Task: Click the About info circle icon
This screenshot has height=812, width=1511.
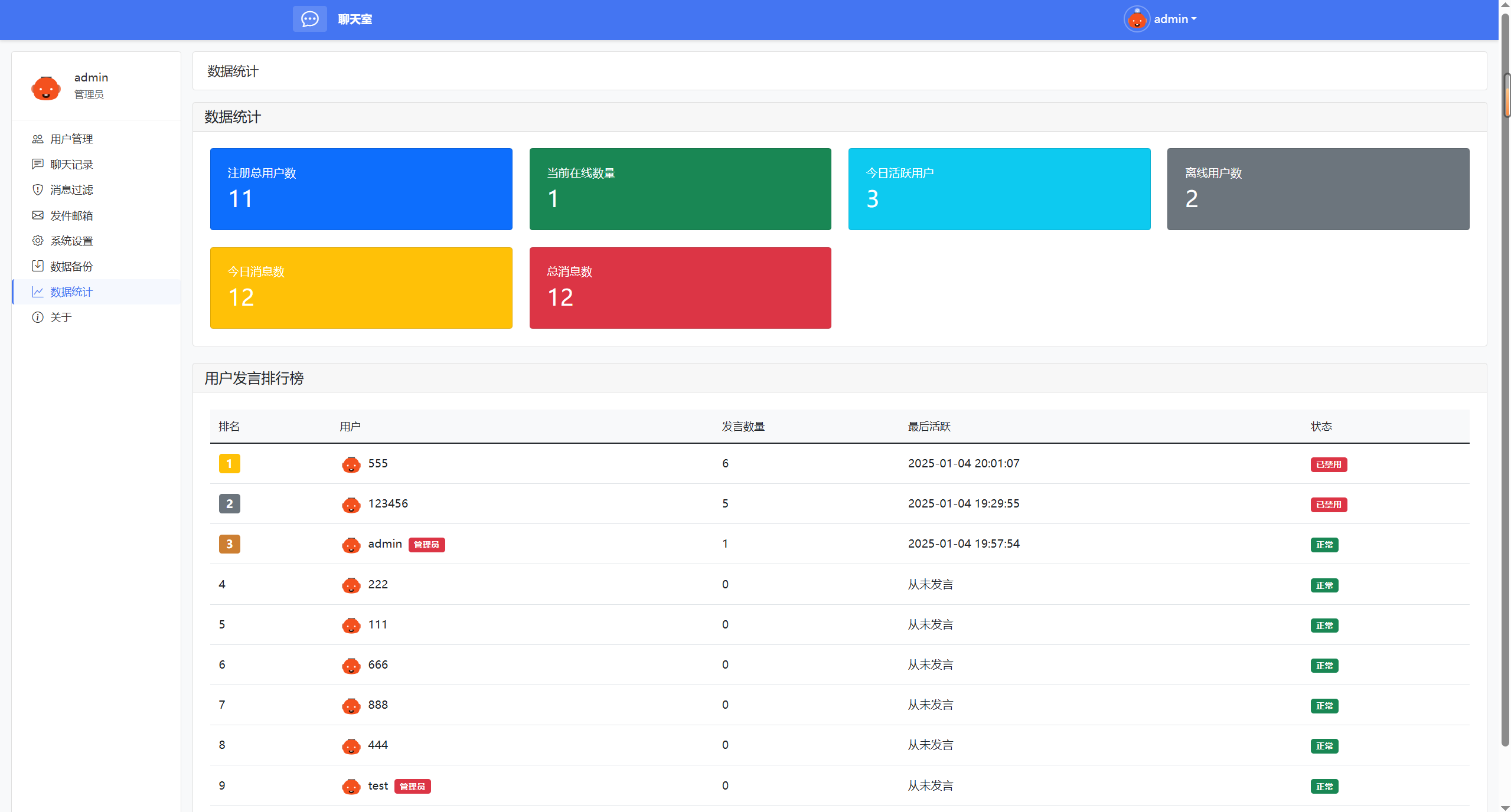Action: coord(38,317)
